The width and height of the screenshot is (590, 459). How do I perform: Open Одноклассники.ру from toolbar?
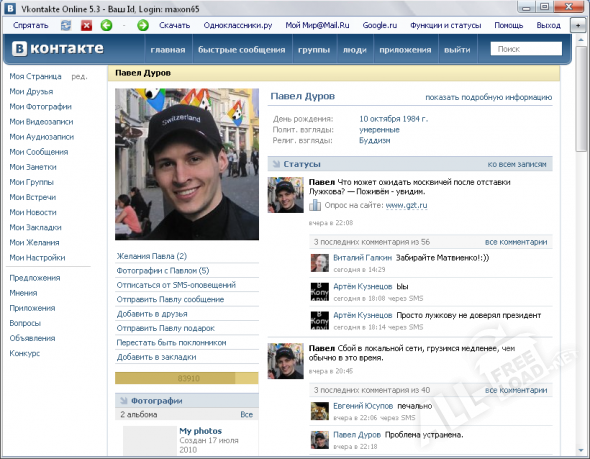(238, 26)
